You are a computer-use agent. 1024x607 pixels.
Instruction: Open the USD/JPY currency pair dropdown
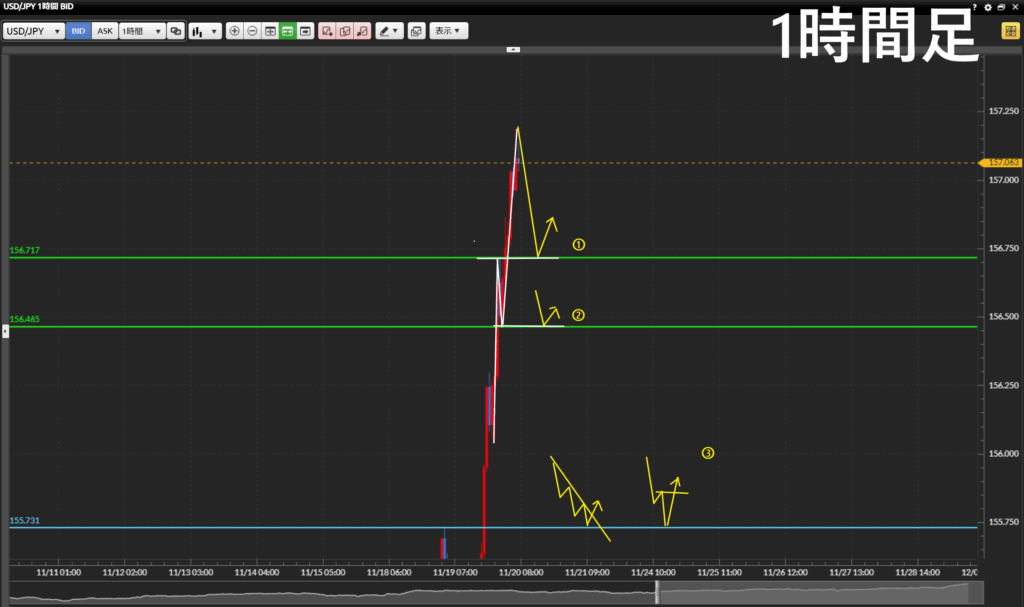point(34,31)
